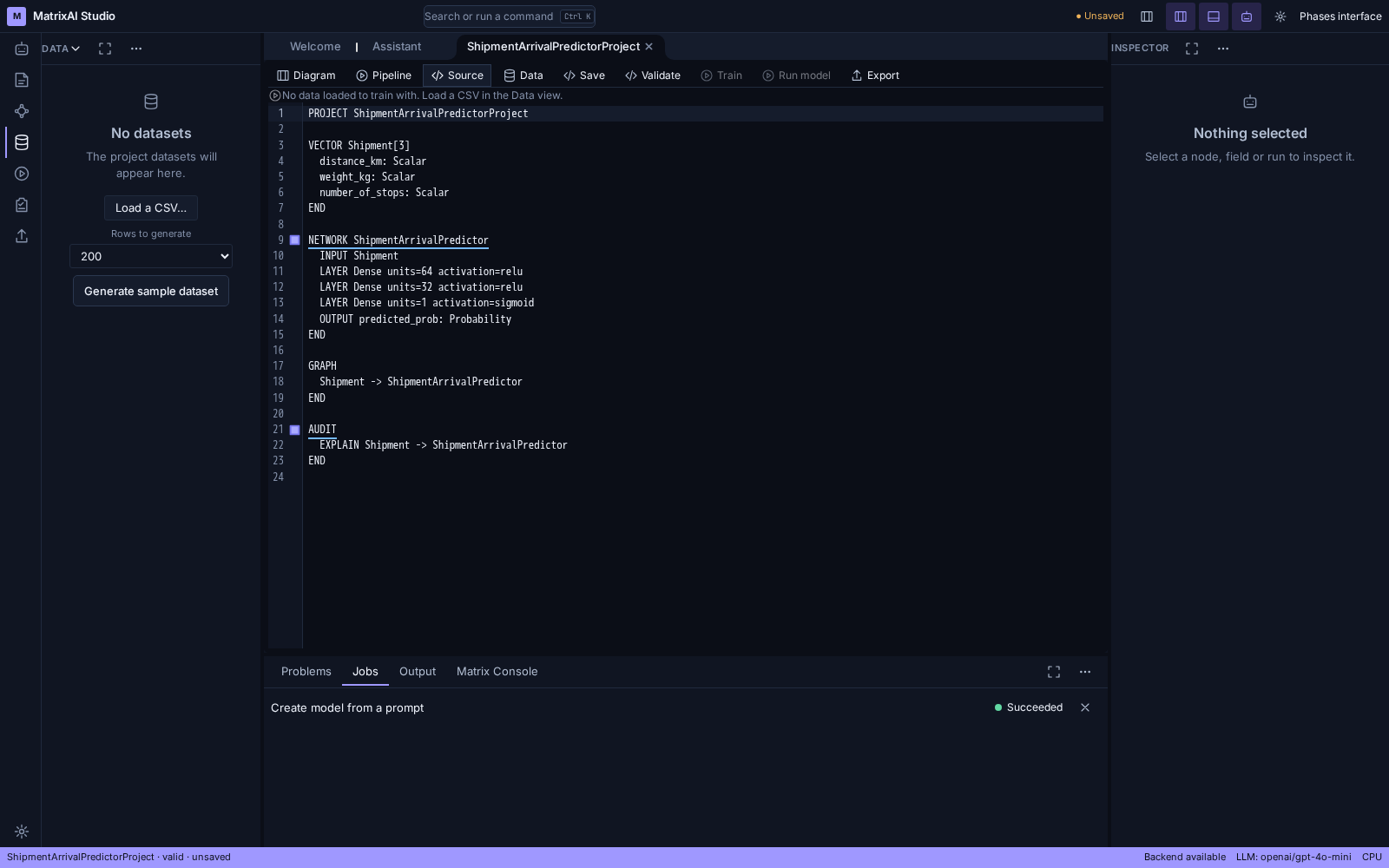Switch to Diagram view
This screenshot has width=1389, height=868.
tap(306, 76)
